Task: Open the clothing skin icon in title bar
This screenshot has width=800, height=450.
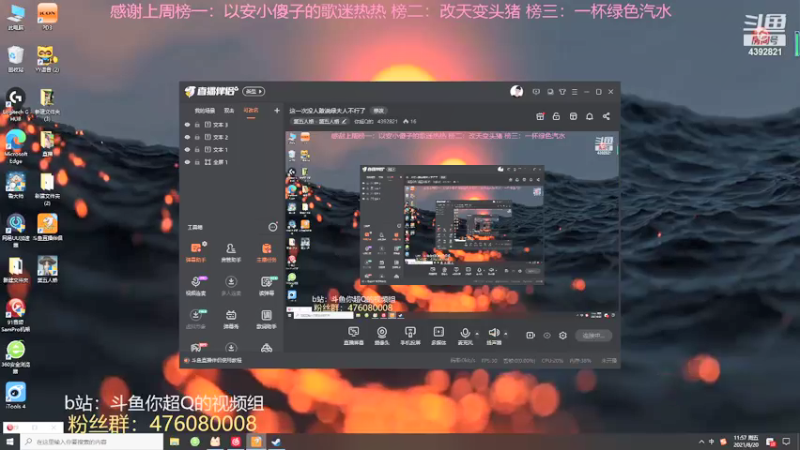Action: pos(562,92)
